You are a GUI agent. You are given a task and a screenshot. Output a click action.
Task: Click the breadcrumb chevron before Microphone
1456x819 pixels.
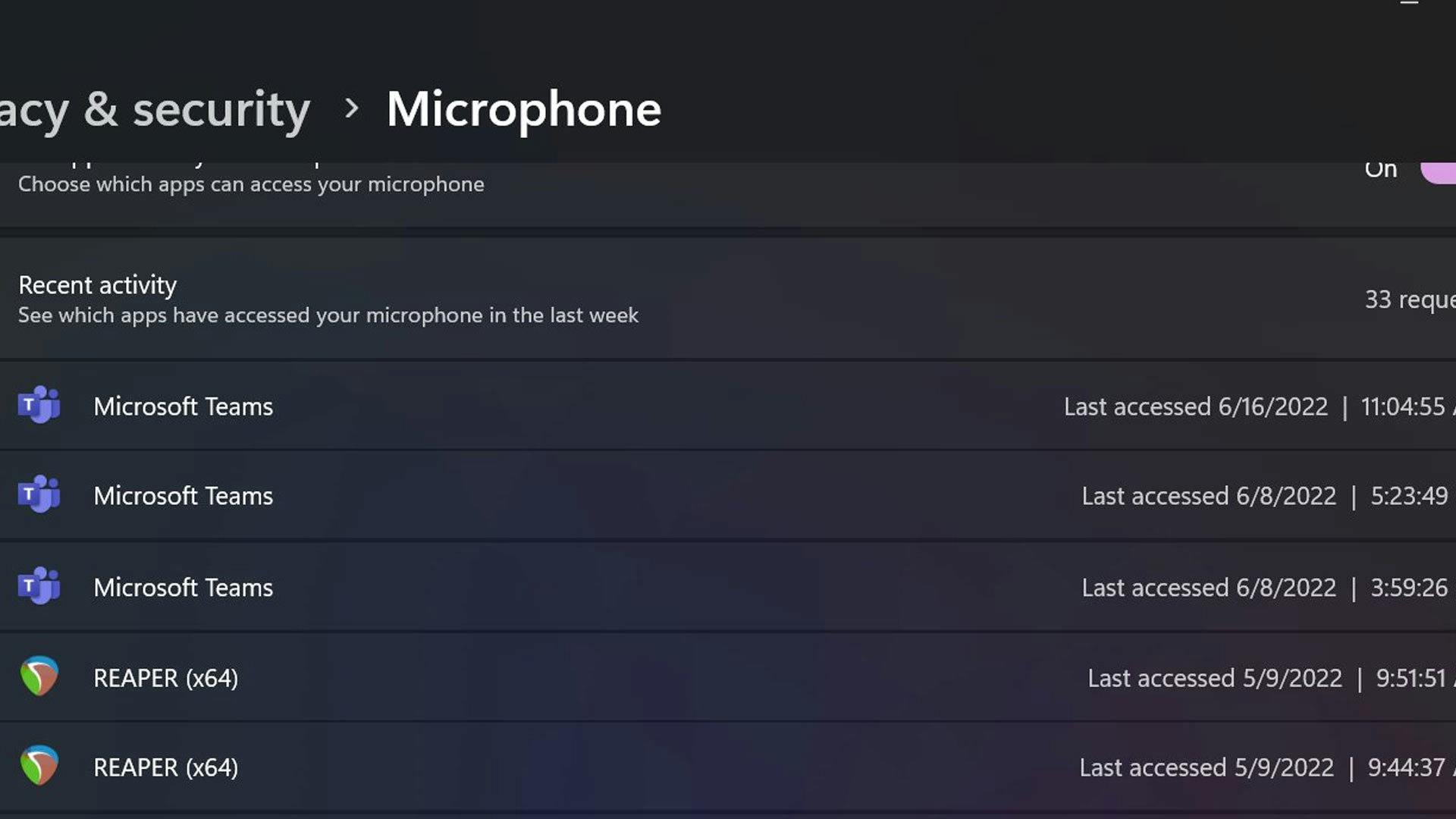point(350,108)
